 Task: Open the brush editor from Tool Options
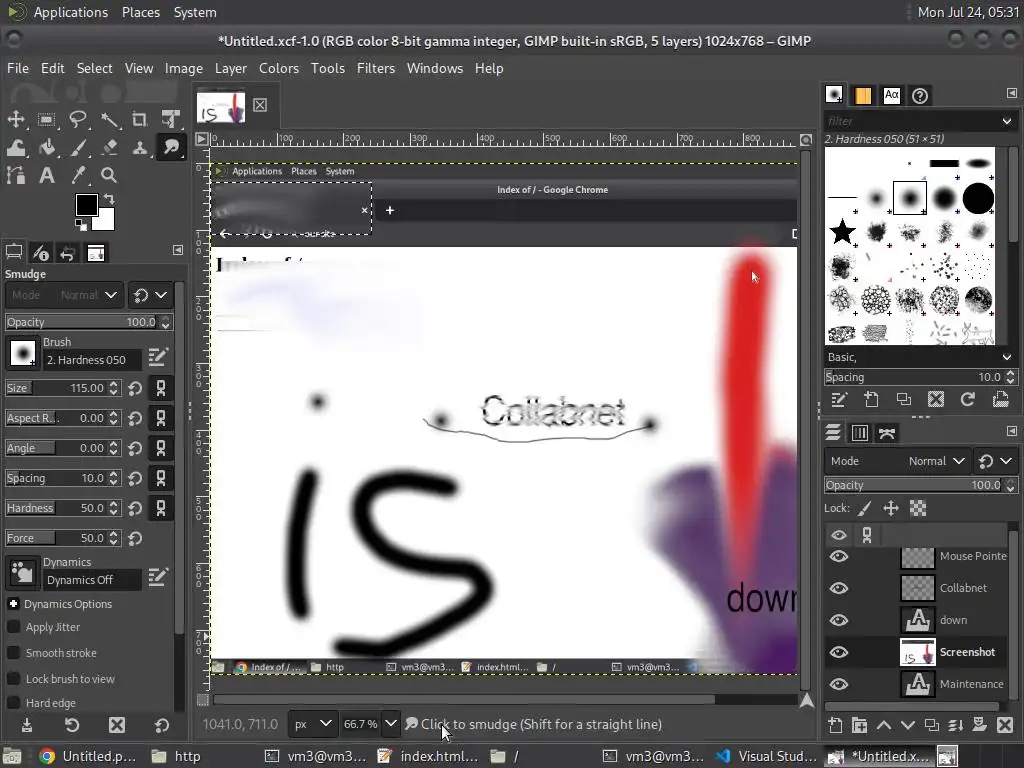point(158,357)
